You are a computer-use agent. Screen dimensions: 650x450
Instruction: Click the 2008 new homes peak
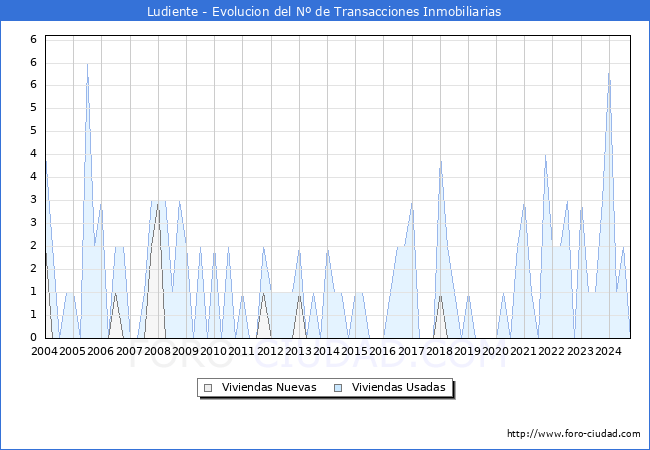[x=158, y=204]
